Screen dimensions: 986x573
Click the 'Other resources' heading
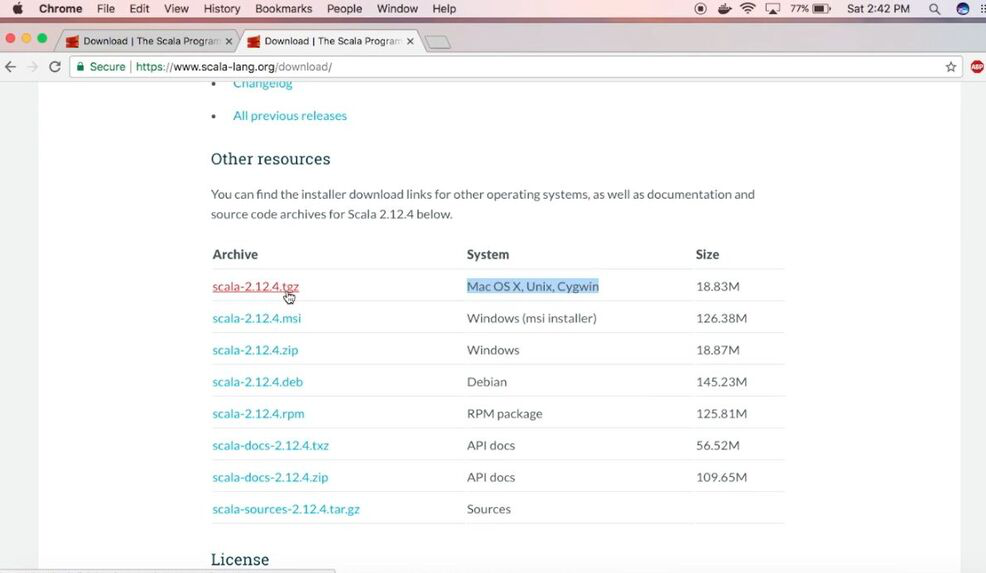click(x=270, y=159)
